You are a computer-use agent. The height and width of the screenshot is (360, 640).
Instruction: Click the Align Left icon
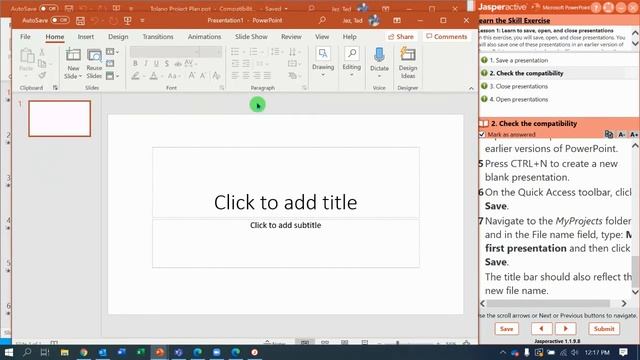pos(235,76)
